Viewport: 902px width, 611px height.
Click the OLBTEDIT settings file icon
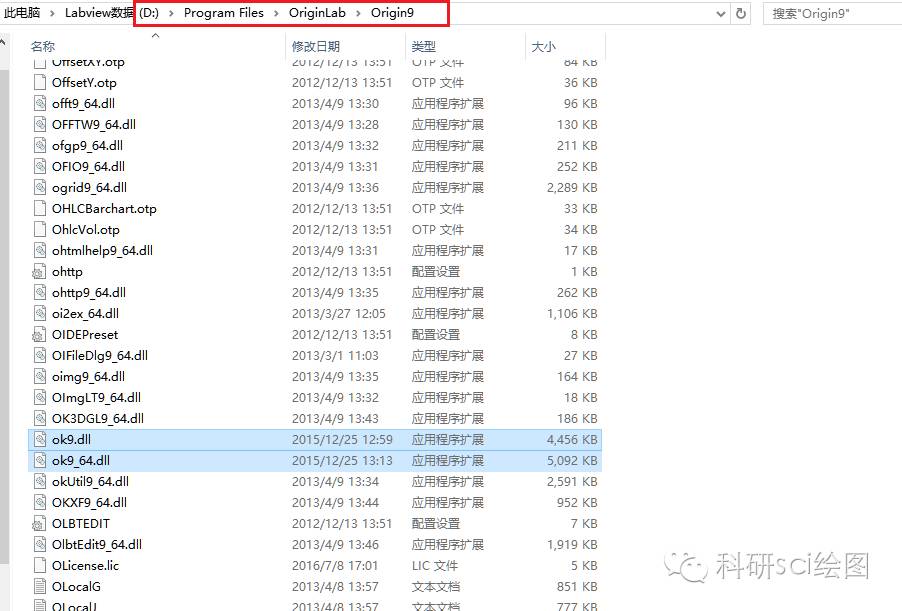pos(39,524)
